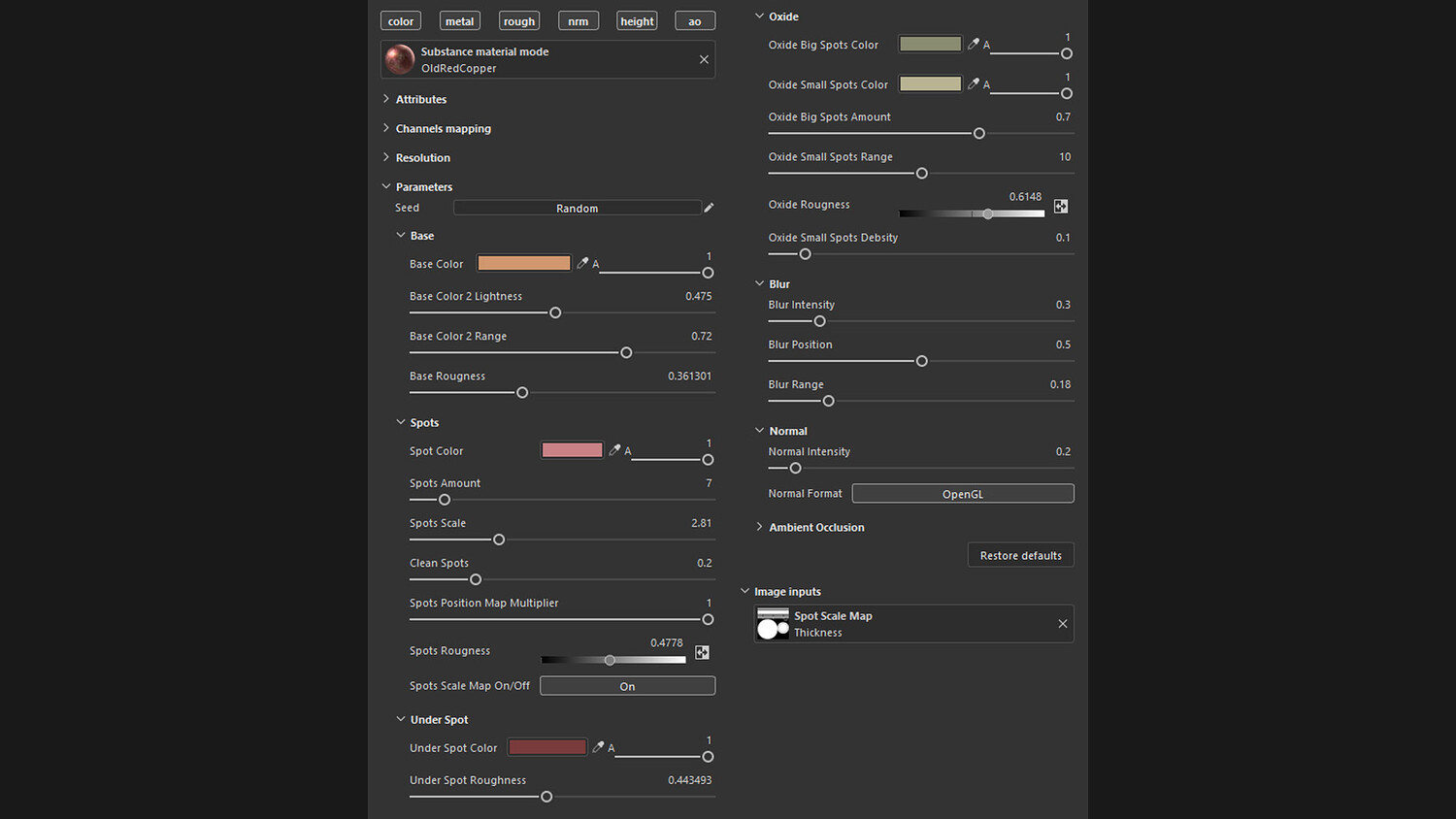The width and height of the screenshot is (1456, 819).
Task: Click the pencil icon beside Seed
Action: point(709,208)
